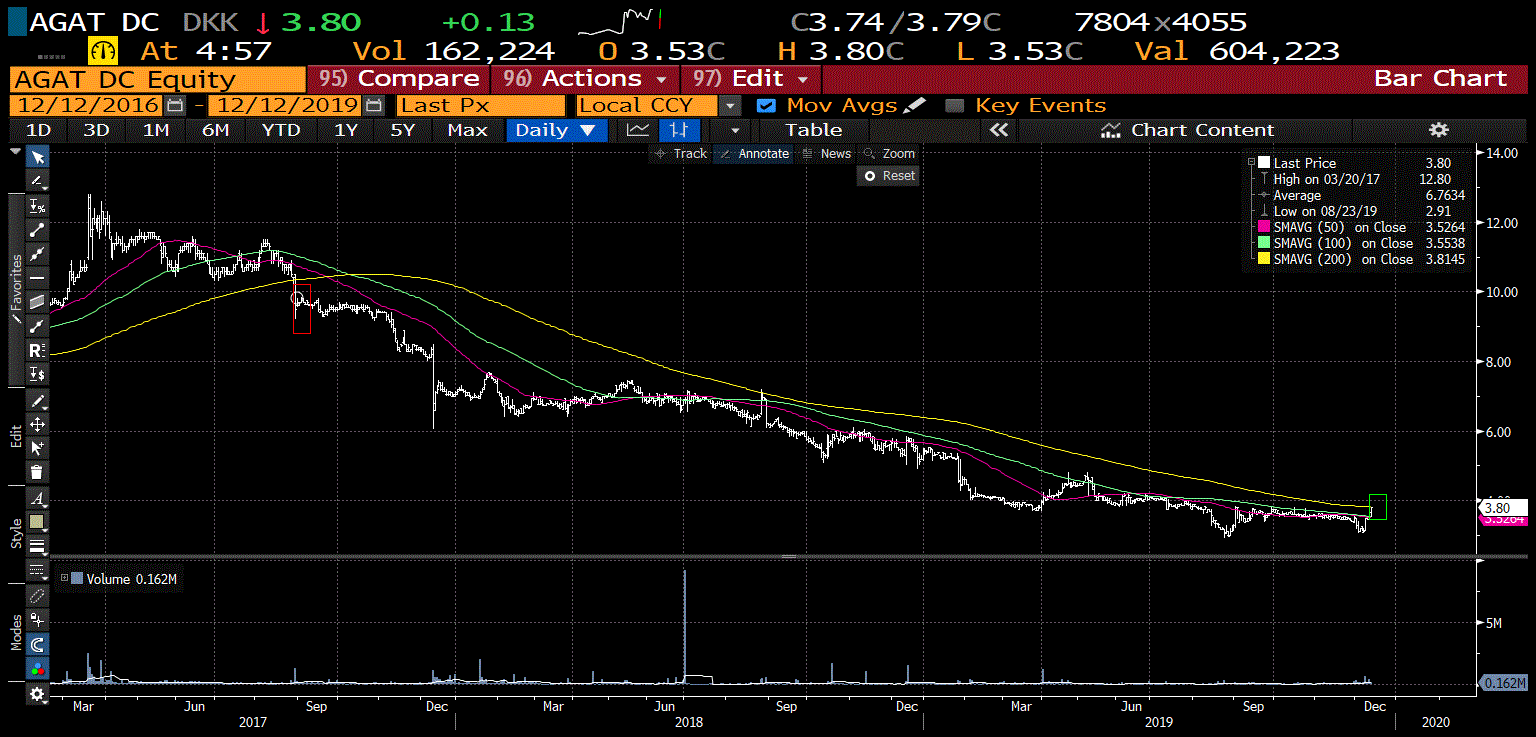Select the pointer cursor tool
The height and width of the screenshot is (737, 1536).
38,158
